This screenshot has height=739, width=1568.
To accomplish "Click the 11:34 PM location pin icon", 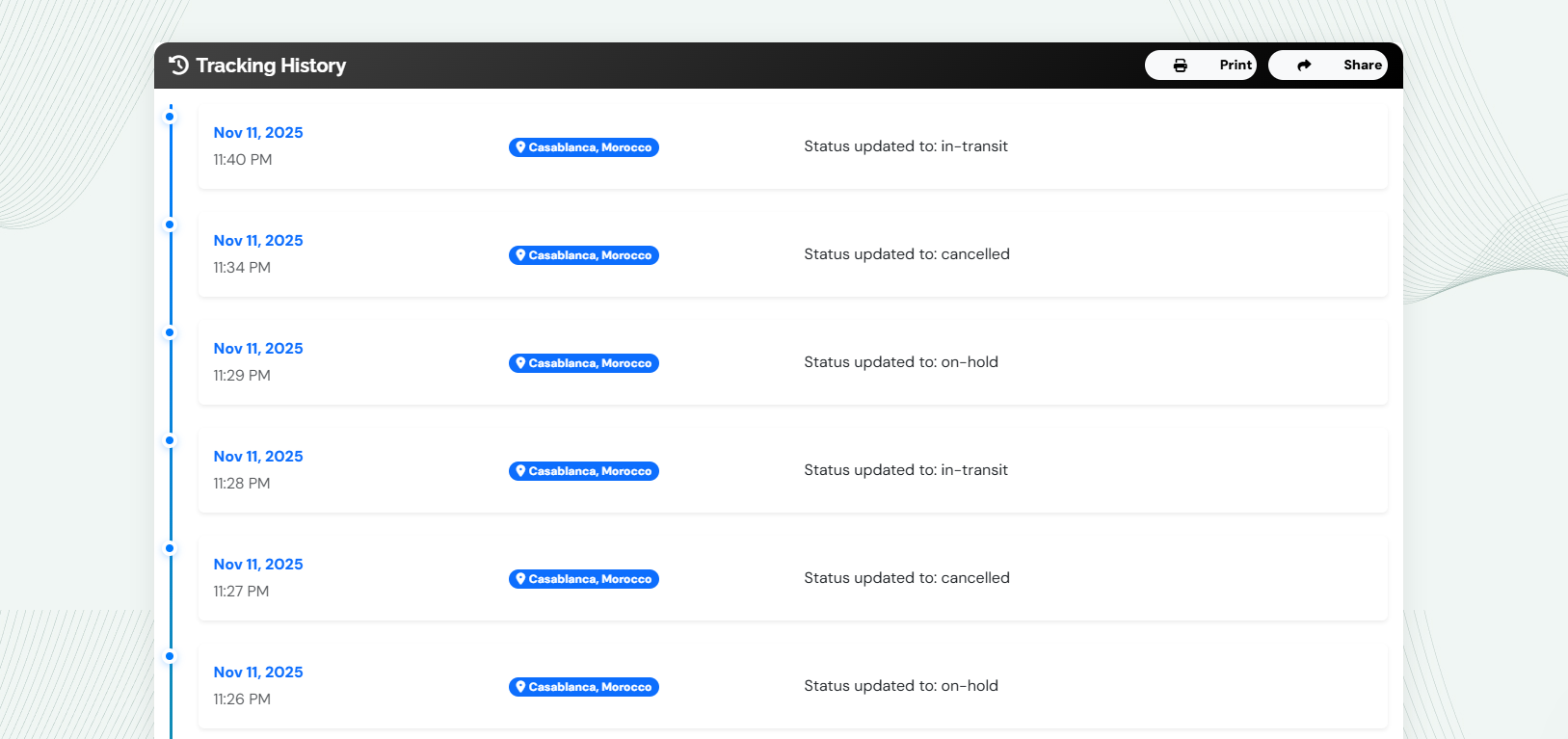I will [x=520, y=255].
